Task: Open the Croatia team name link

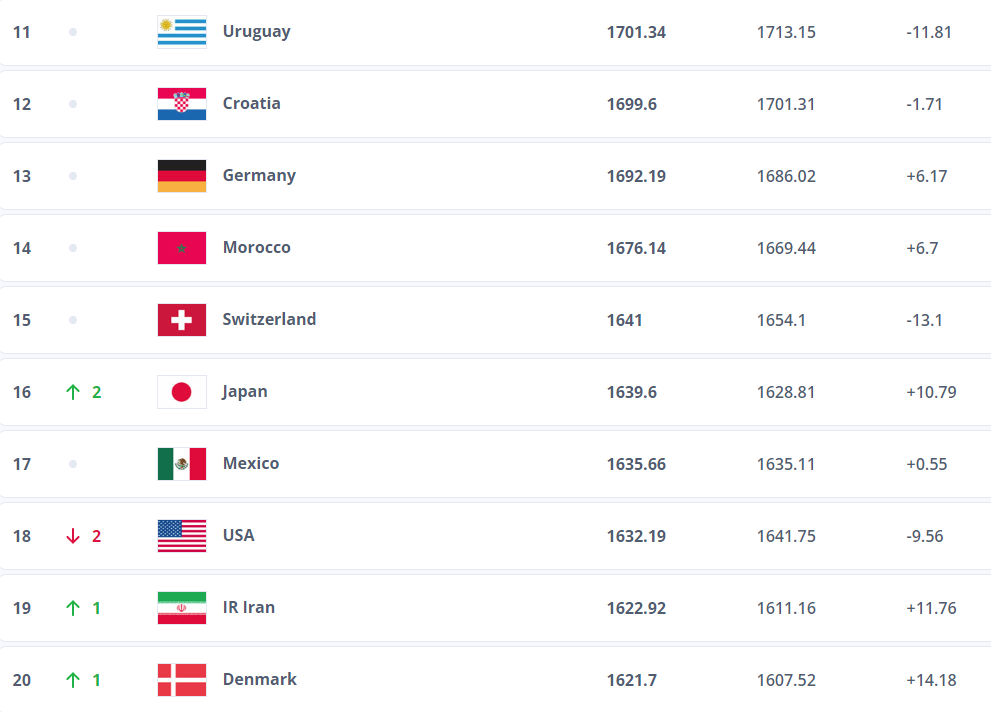Action: [251, 103]
